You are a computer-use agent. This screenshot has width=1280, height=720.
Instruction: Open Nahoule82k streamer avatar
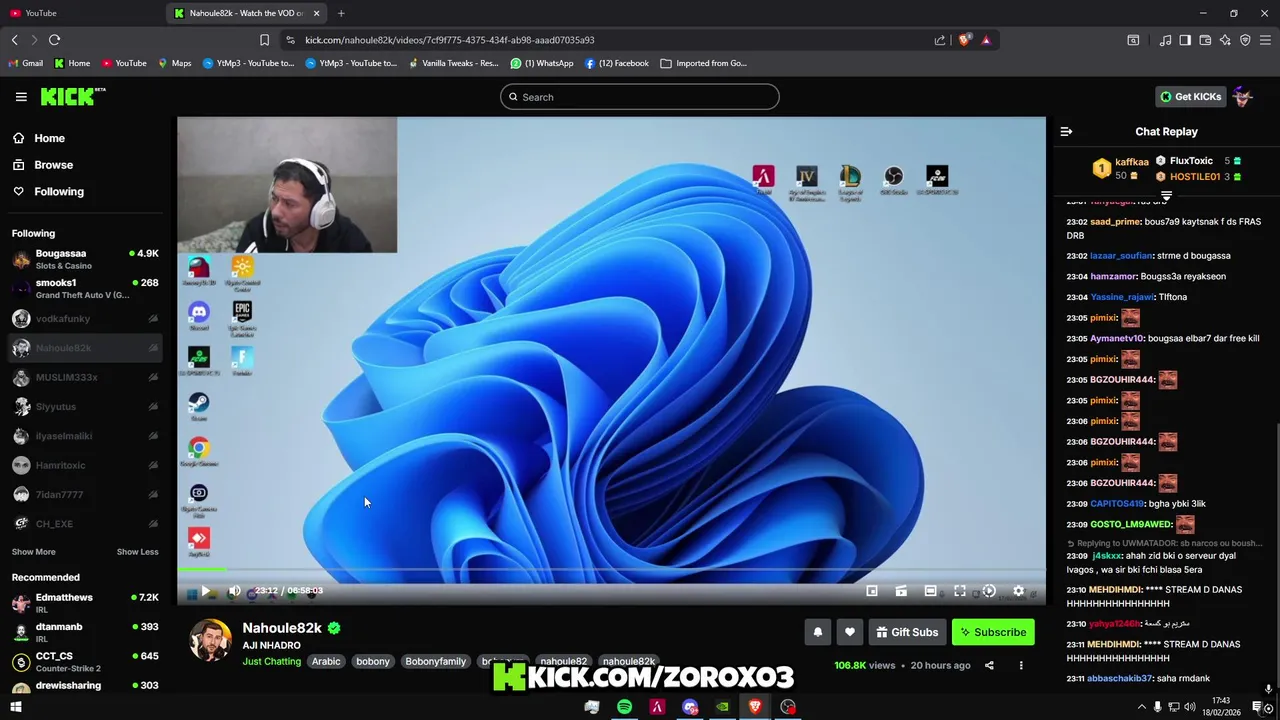tap(211, 640)
